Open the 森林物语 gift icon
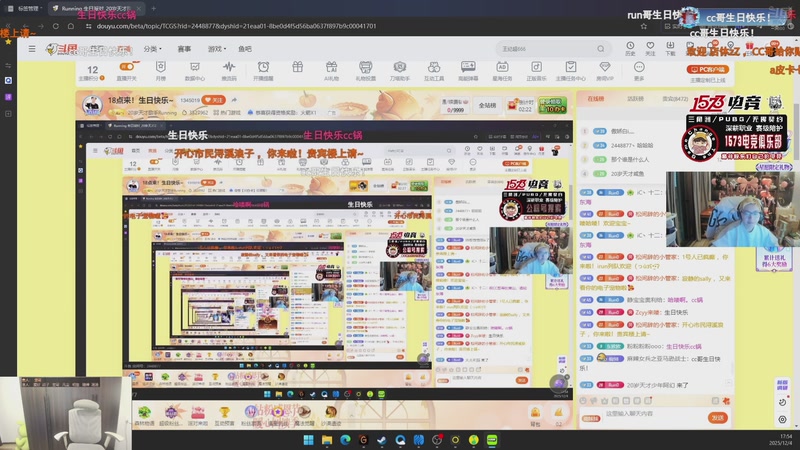Viewport: 800px width, 450px height. (144, 415)
